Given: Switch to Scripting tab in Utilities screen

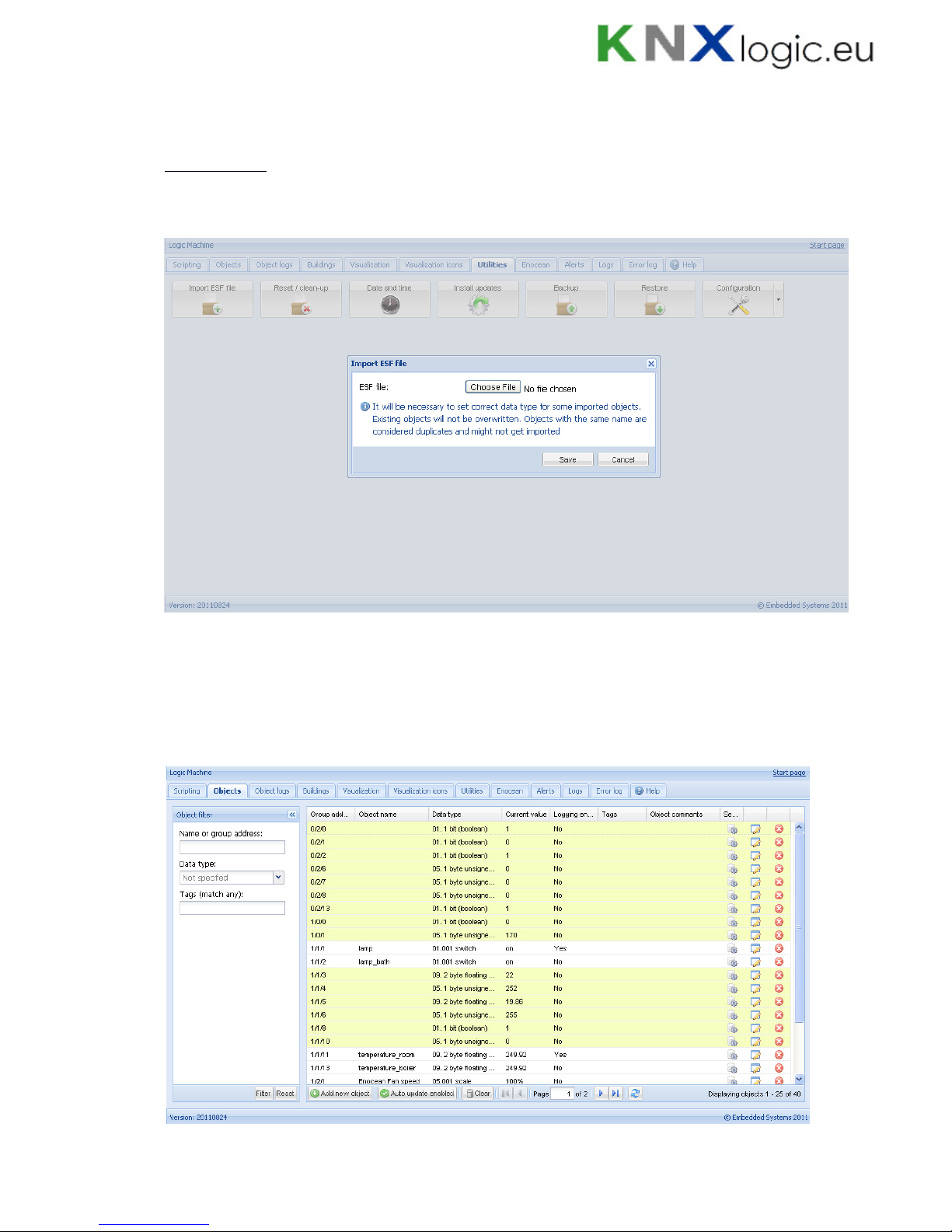Looking at the screenshot, I should pos(187,265).
